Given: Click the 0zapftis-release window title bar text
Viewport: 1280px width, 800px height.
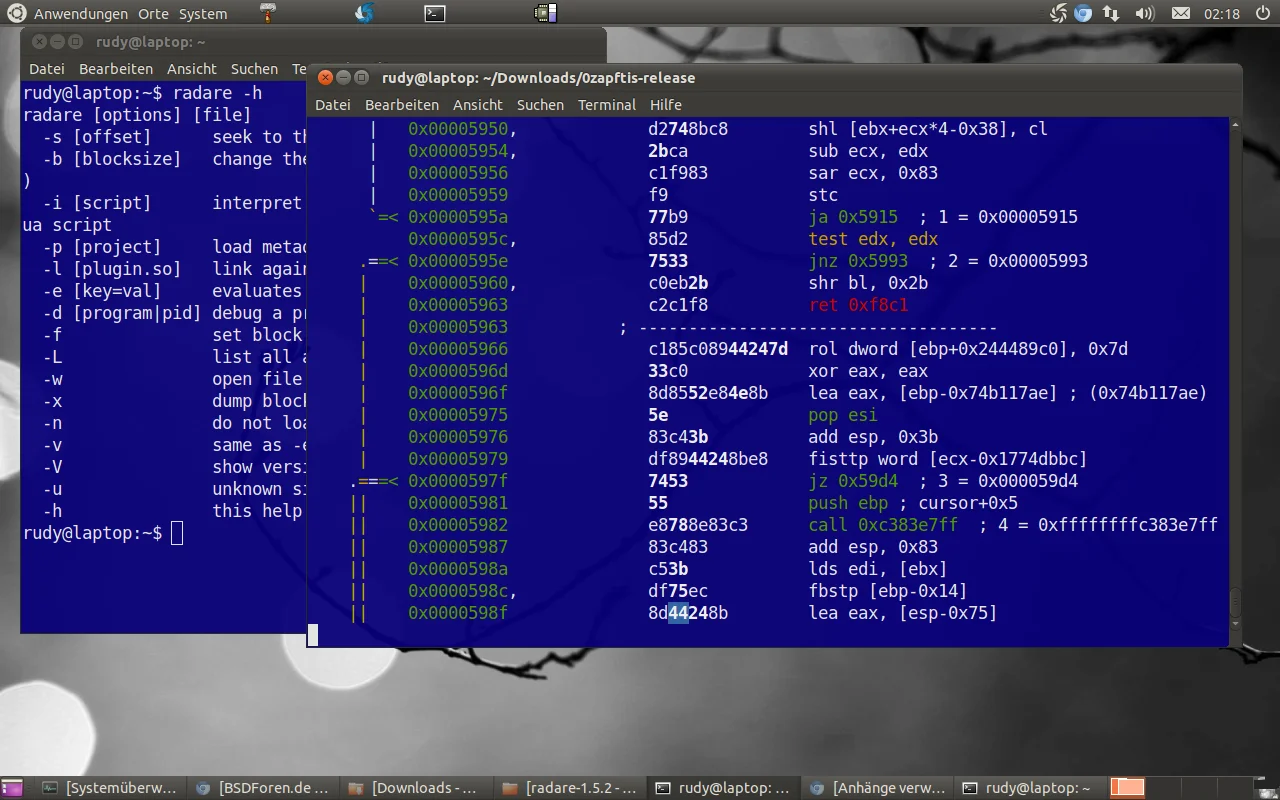Looking at the screenshot, I should [538, 77].
